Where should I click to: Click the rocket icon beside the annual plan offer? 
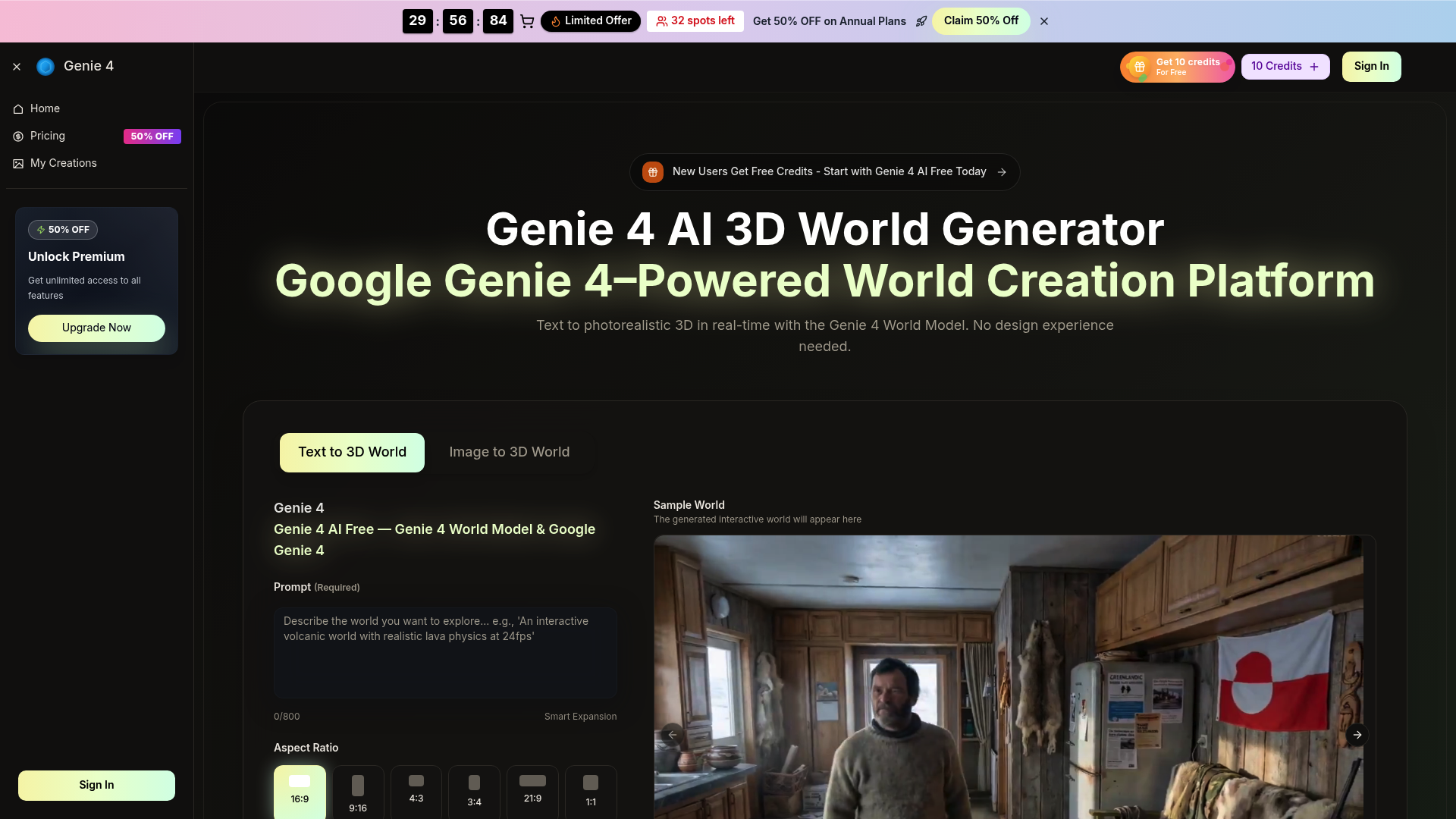click(x=921, y=21)
